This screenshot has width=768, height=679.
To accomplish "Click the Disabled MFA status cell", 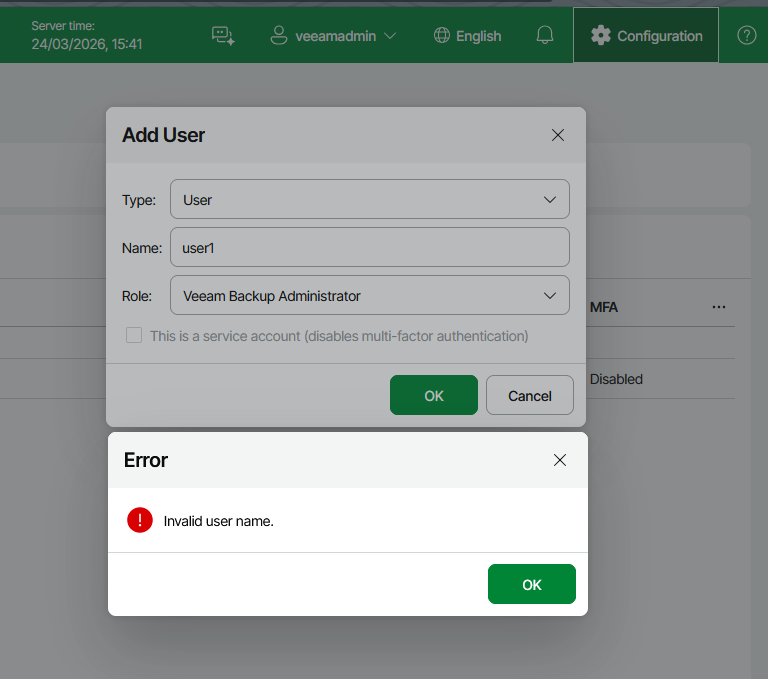I will point(616,379).
